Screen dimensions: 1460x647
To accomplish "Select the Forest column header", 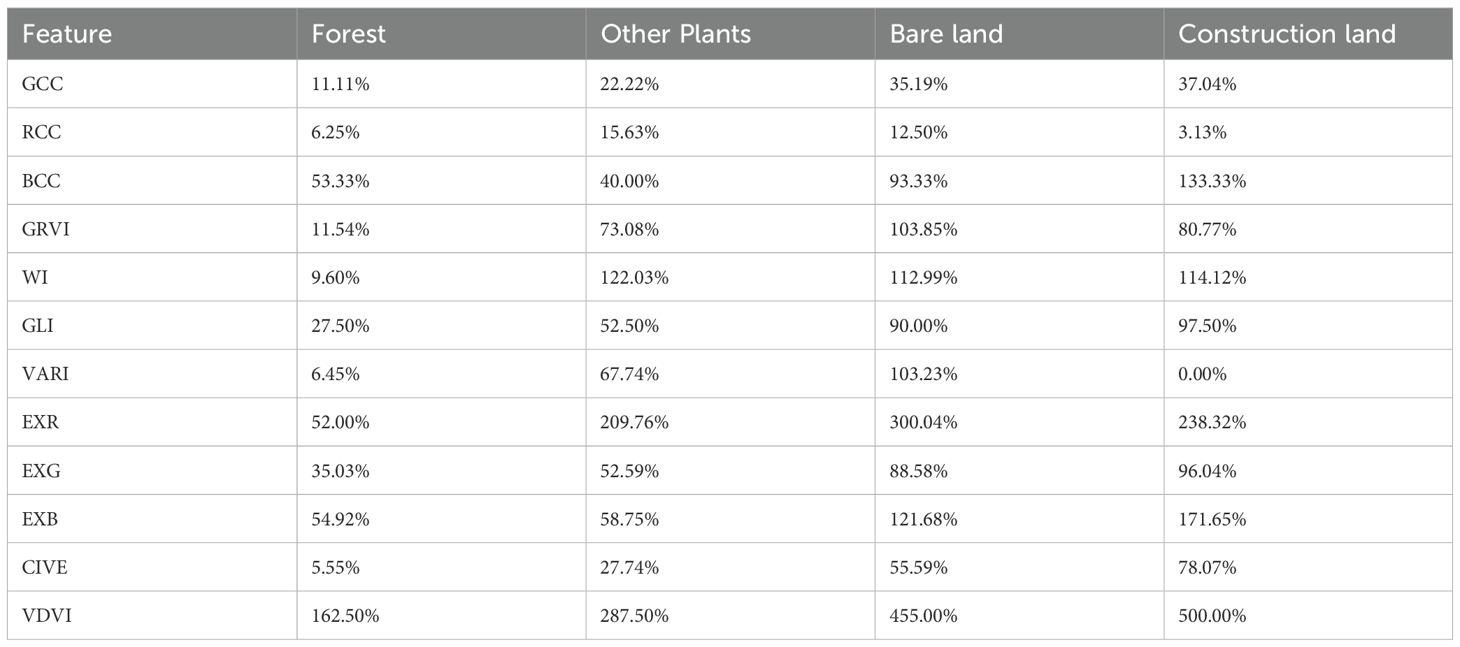I will click(346, 34).
